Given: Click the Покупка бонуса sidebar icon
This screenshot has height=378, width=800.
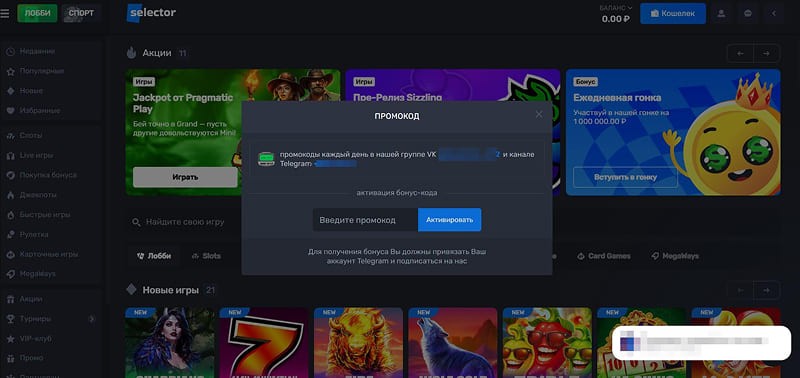Looking at the screenshot, I should (x=10, y=175).
